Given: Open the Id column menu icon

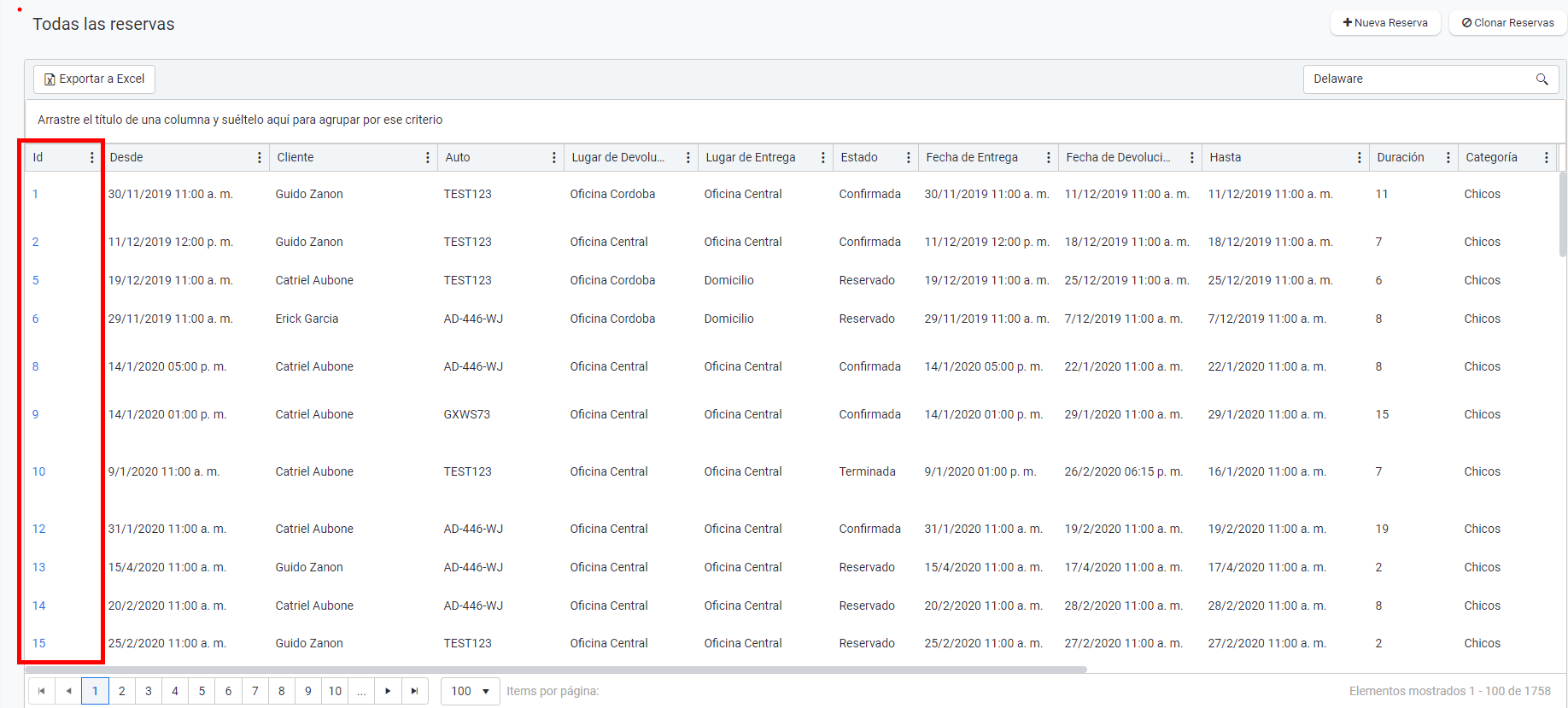Looking at the screenshot, I should [92, 157].
